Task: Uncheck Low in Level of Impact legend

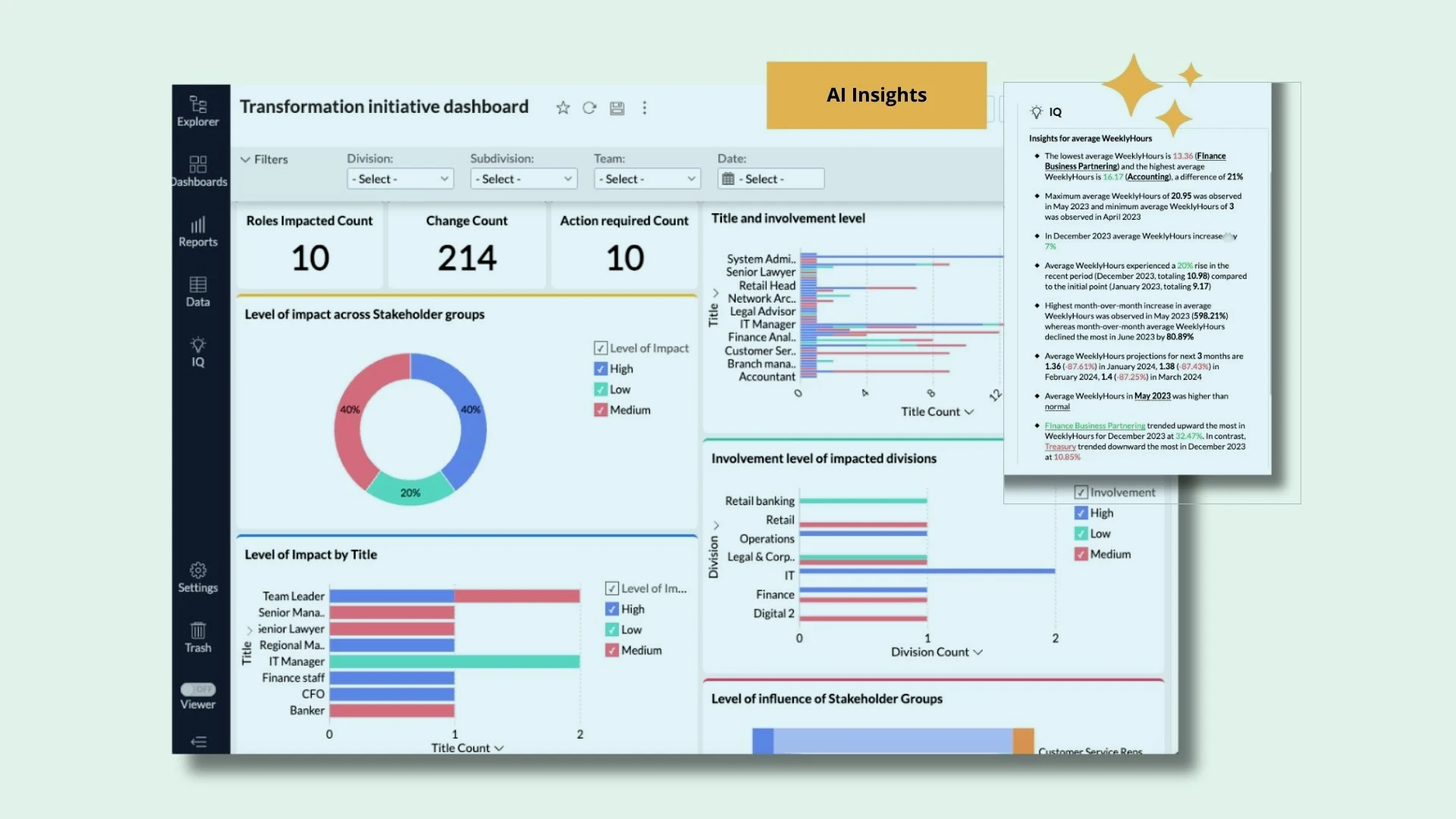Action: (600, 389)
